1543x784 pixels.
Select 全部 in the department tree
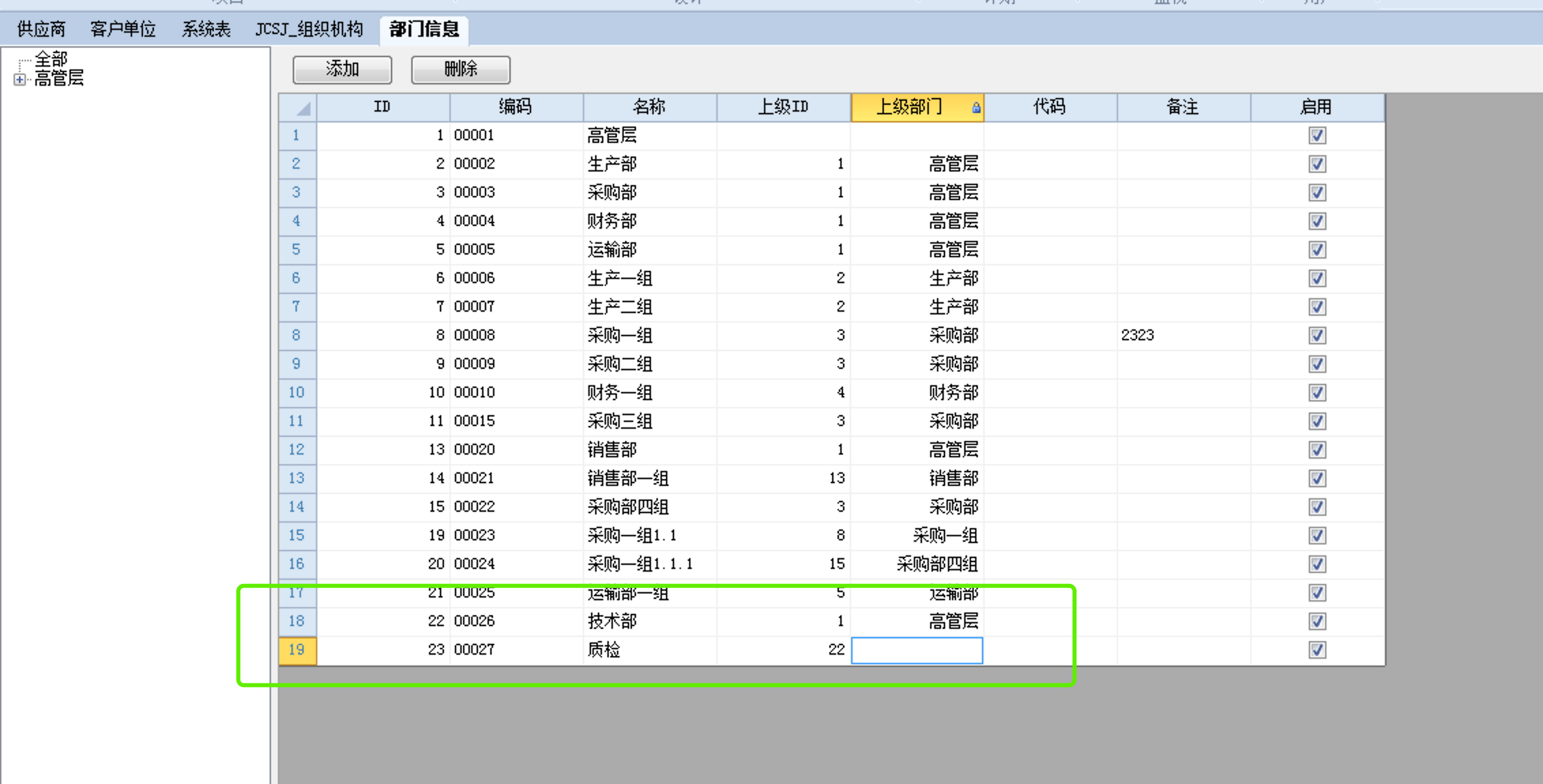(51, 59)
